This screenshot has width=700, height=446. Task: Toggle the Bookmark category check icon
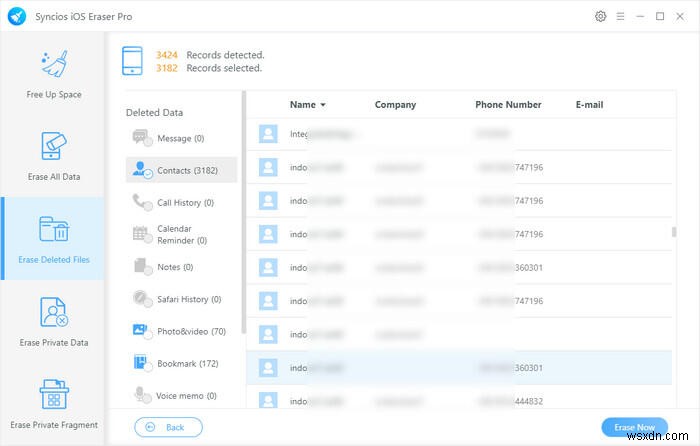point(148,367)
